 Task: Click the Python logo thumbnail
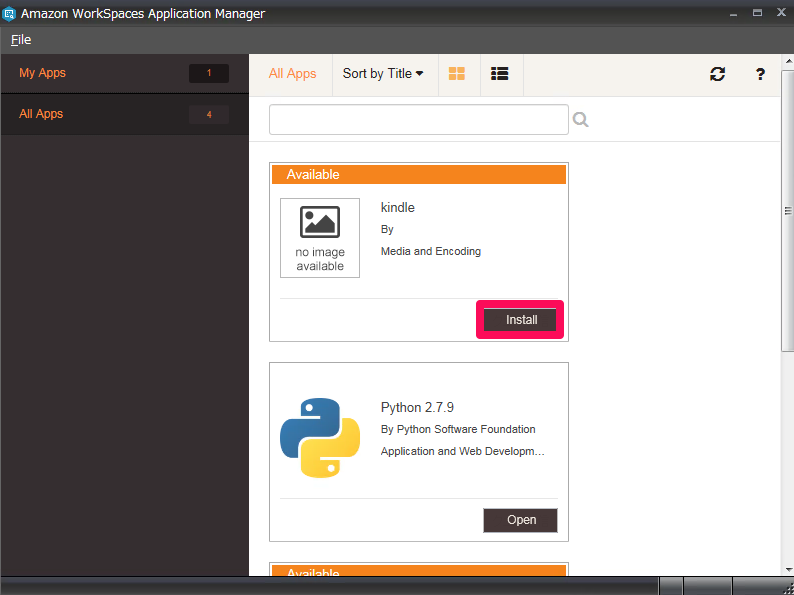[320, 438]
